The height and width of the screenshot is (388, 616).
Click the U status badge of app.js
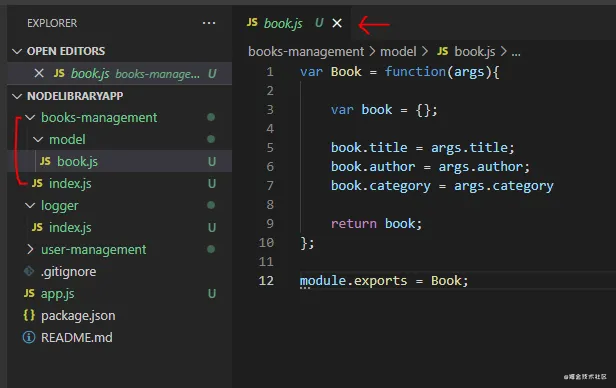tap(212, 293)
